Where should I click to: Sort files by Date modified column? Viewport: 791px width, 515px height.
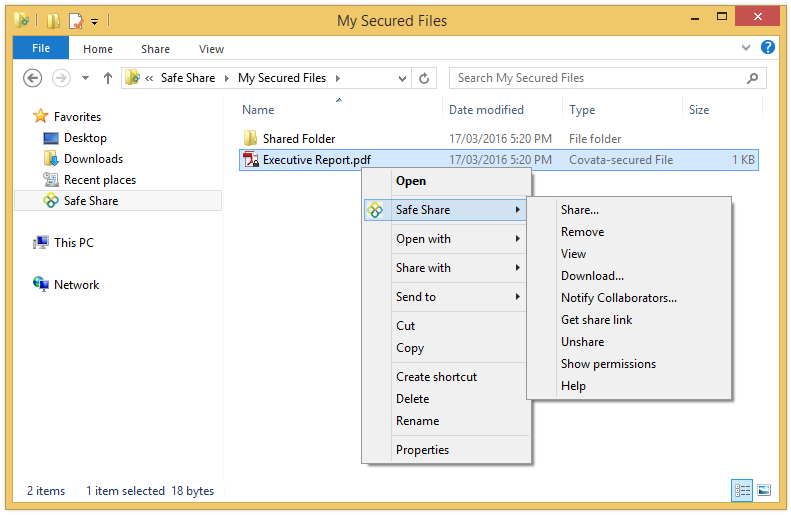[x=486, y=110]
